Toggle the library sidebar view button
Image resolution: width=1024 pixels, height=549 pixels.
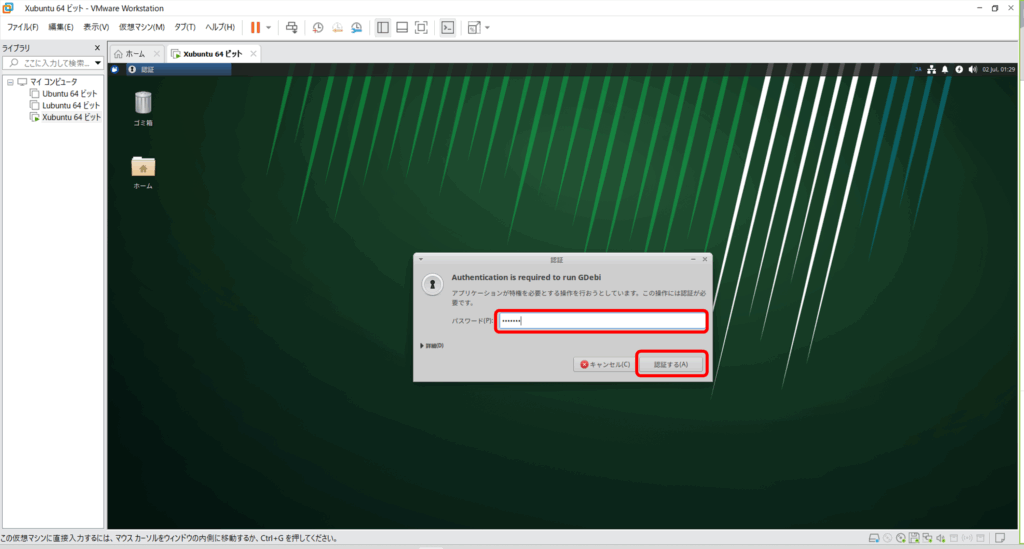tap(382, 27)
